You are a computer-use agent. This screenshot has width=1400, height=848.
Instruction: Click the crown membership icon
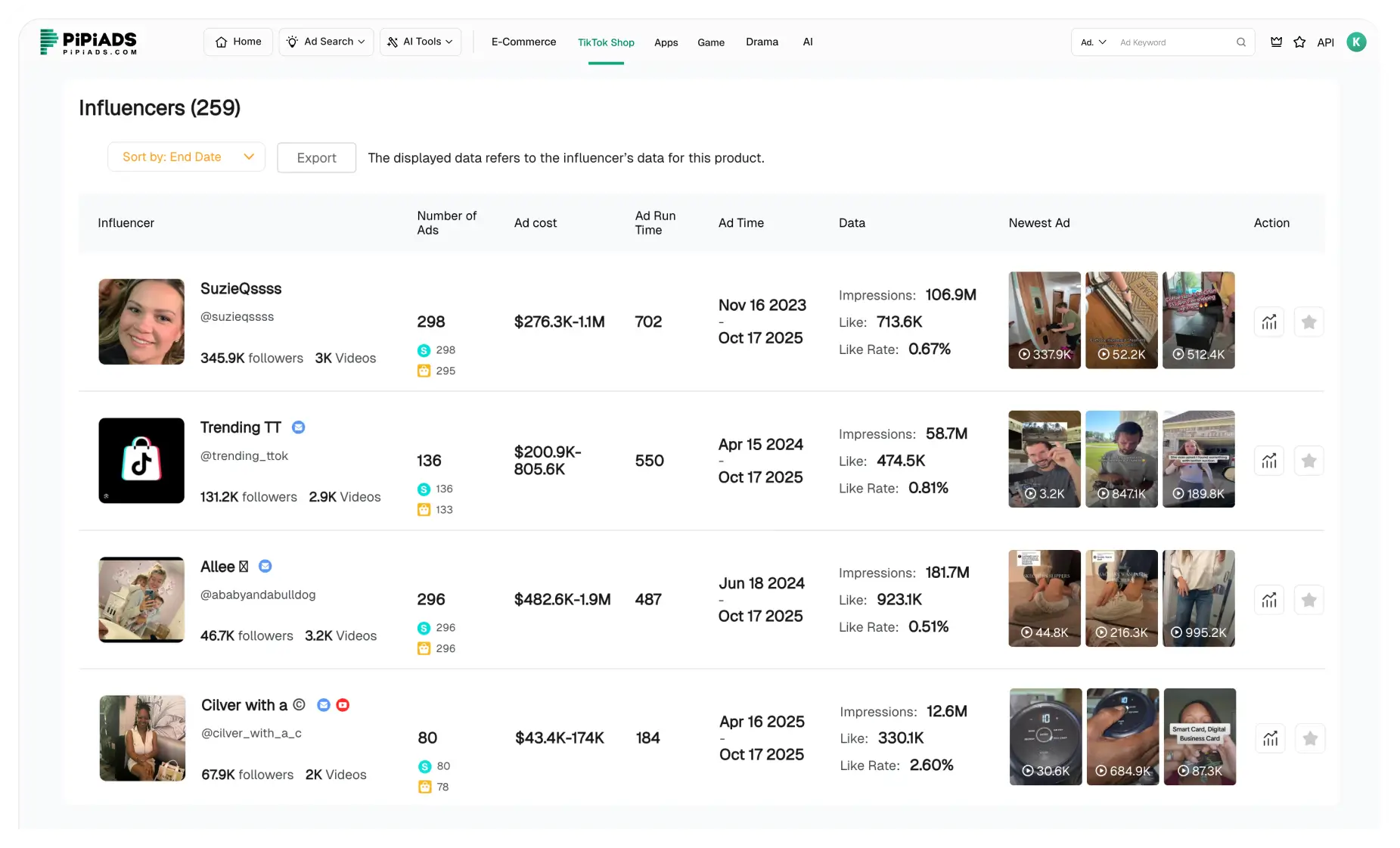pos(1276,42)
